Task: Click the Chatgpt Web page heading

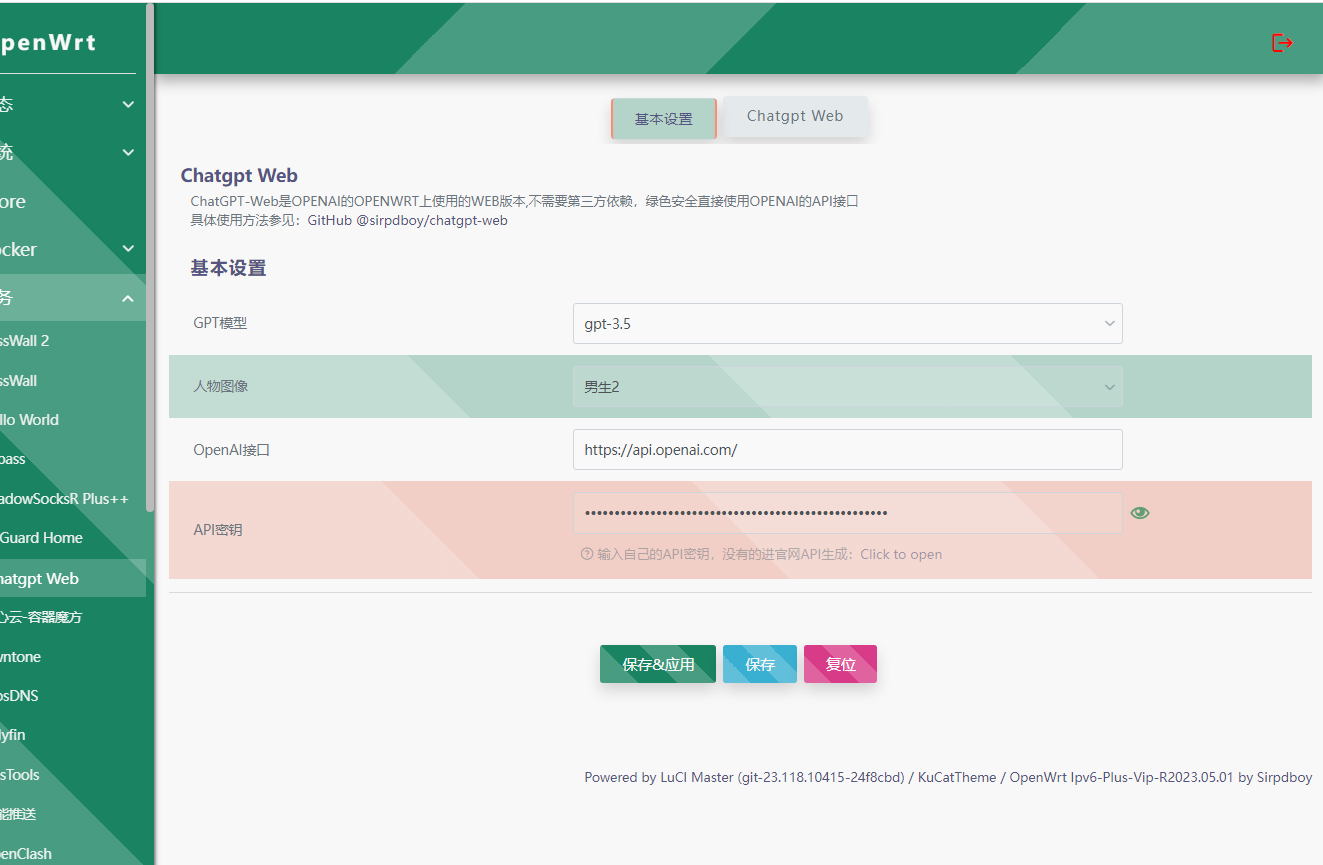Action: click(x=239, y=176)
